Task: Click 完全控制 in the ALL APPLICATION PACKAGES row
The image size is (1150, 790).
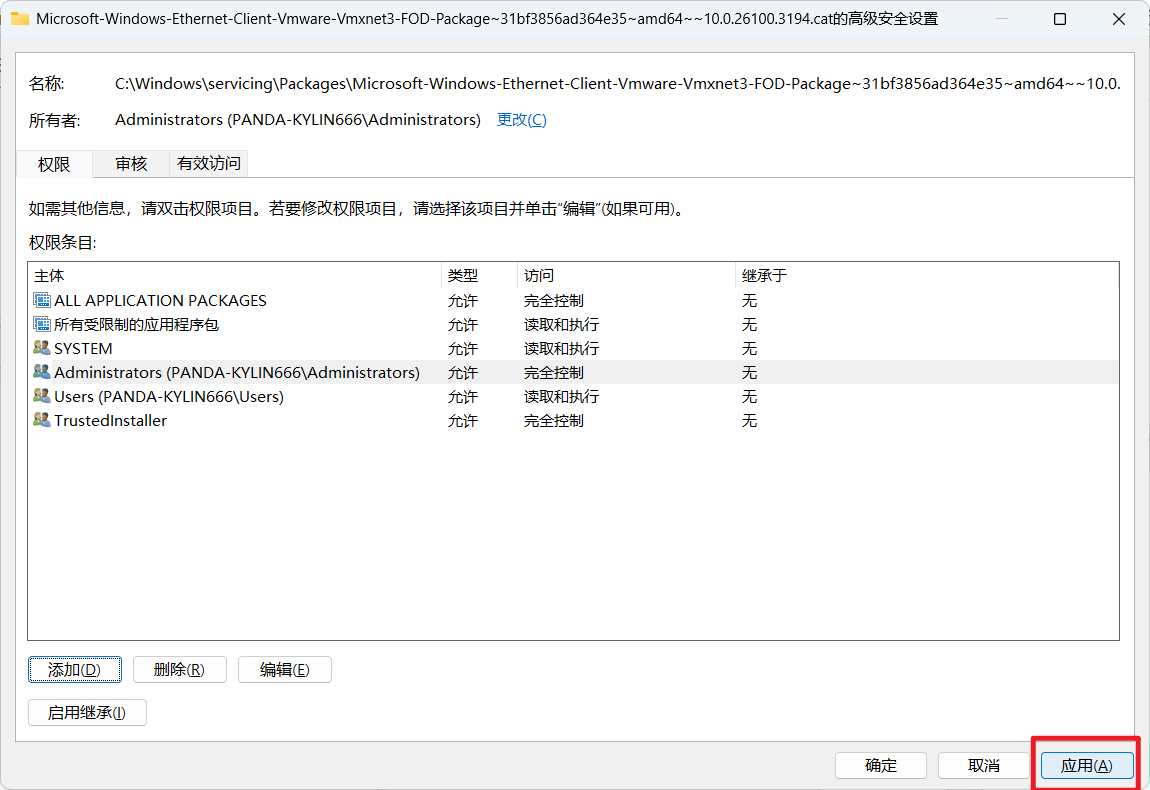Action: pos(554,301)
